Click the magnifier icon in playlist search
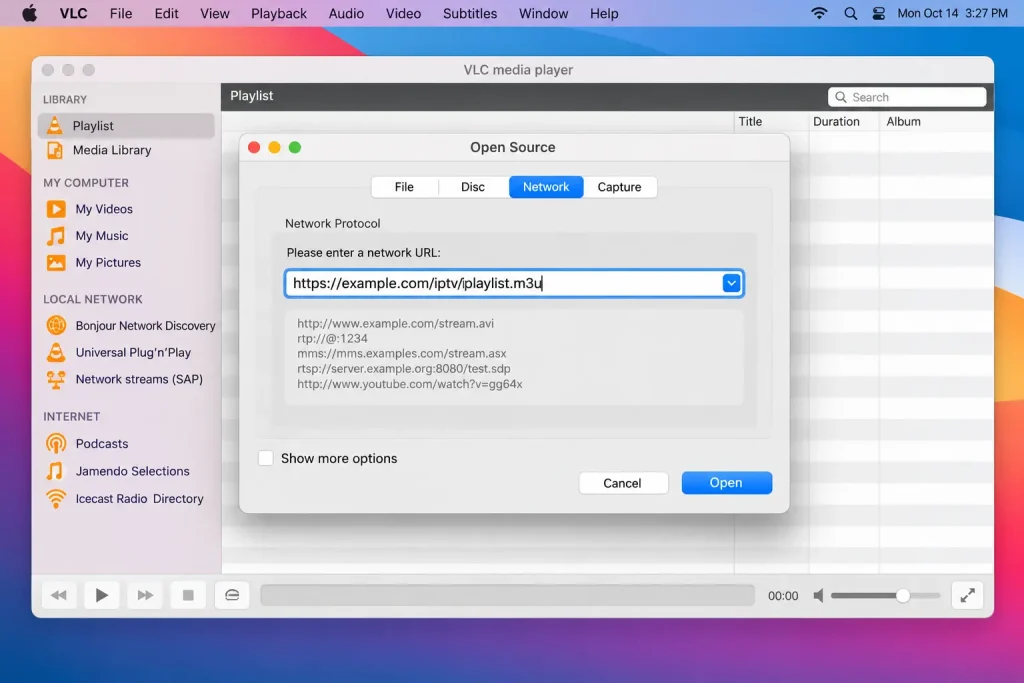The height and width of the screenshot is (683, 1024). click(841, 97)
